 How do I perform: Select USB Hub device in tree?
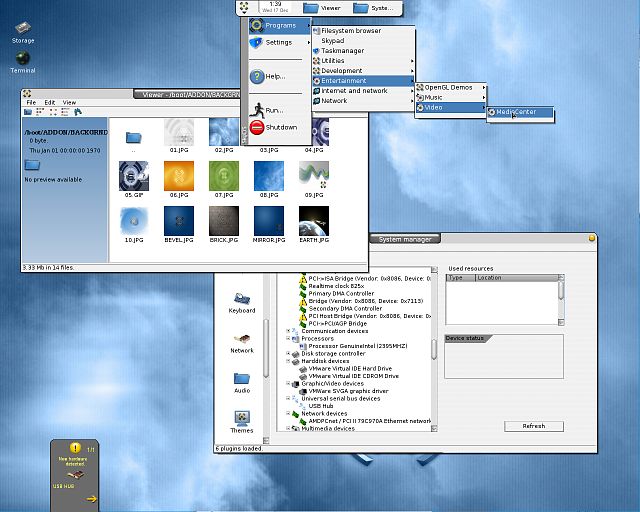pyautogui.click(x=322, y=405)
